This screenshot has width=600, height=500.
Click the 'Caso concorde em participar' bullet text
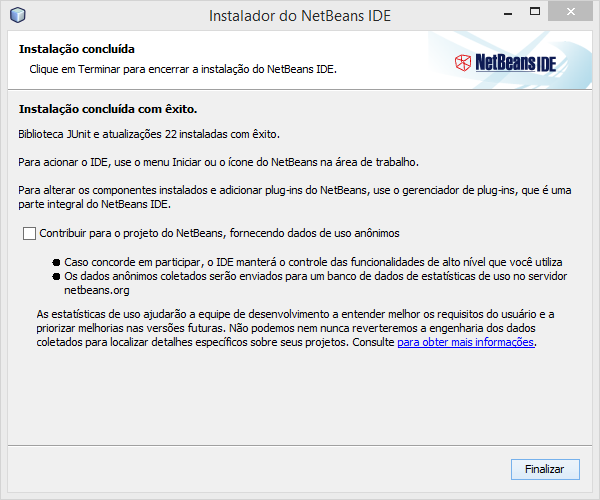(313, 262)
